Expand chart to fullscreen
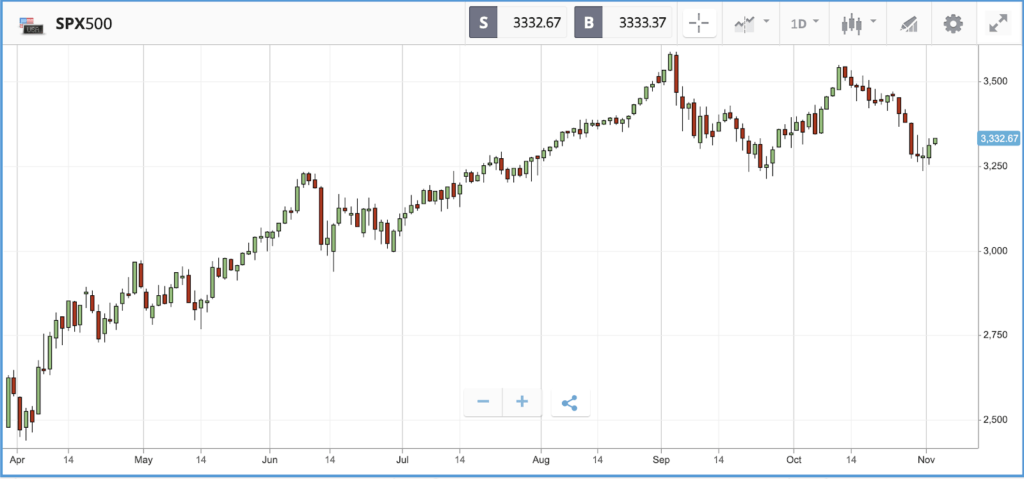Screen dimensions: 1024x479 (x=998, y=24)
